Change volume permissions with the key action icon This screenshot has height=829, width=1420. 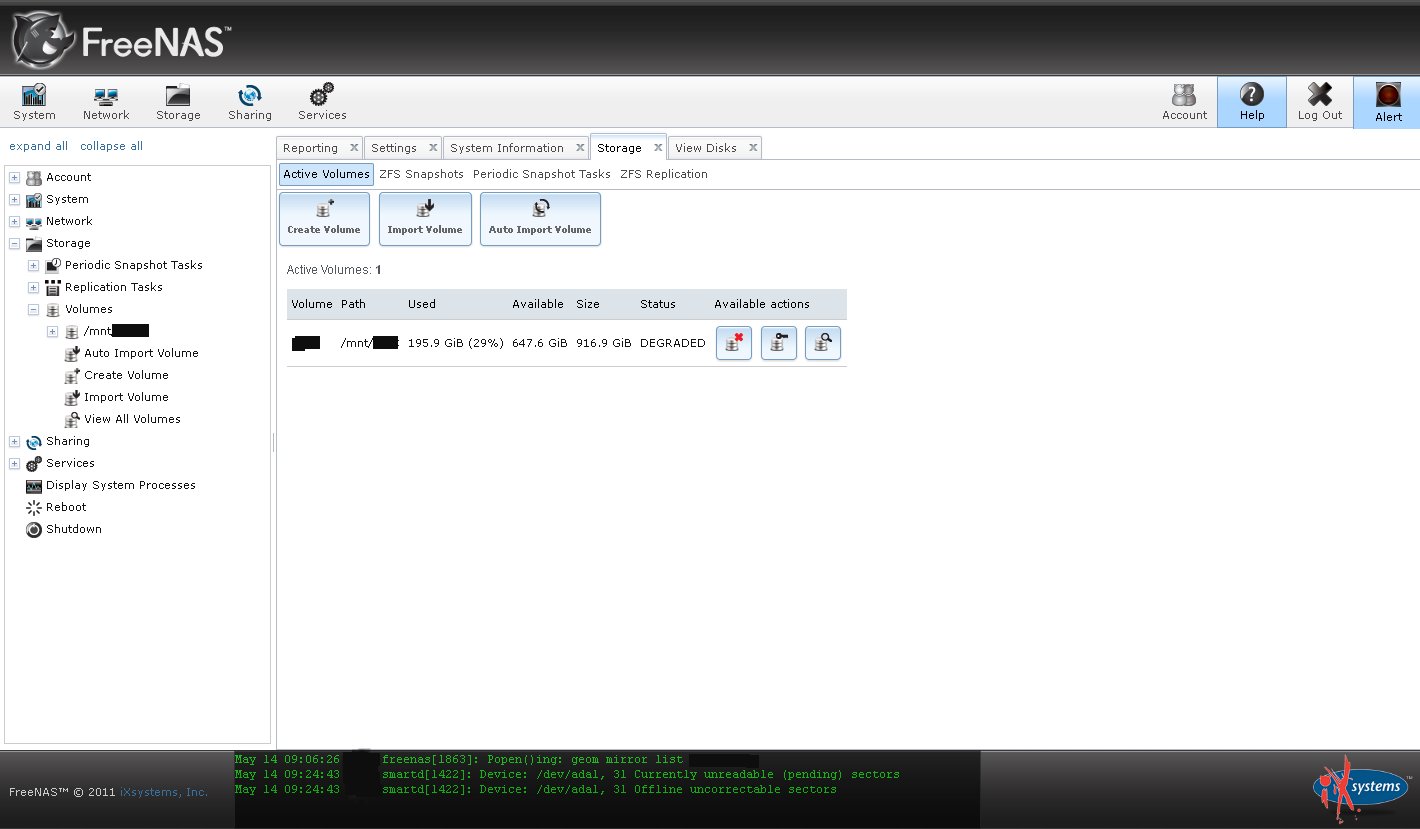coord(779,343)
